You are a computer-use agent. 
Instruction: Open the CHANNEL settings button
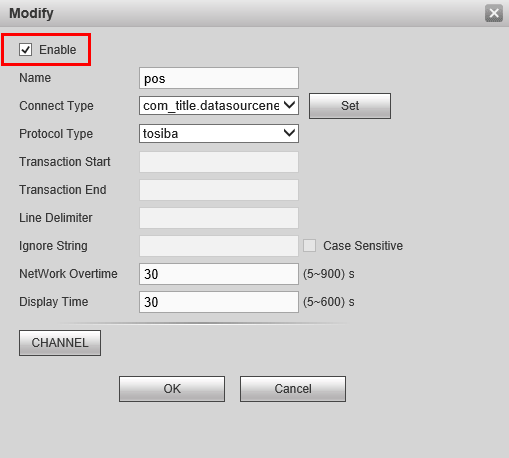pyautogui.click(x=60, y=343)
